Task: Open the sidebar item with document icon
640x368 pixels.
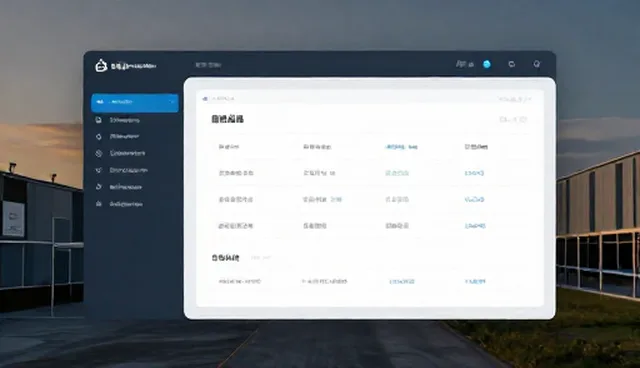Action: point(118,120)
